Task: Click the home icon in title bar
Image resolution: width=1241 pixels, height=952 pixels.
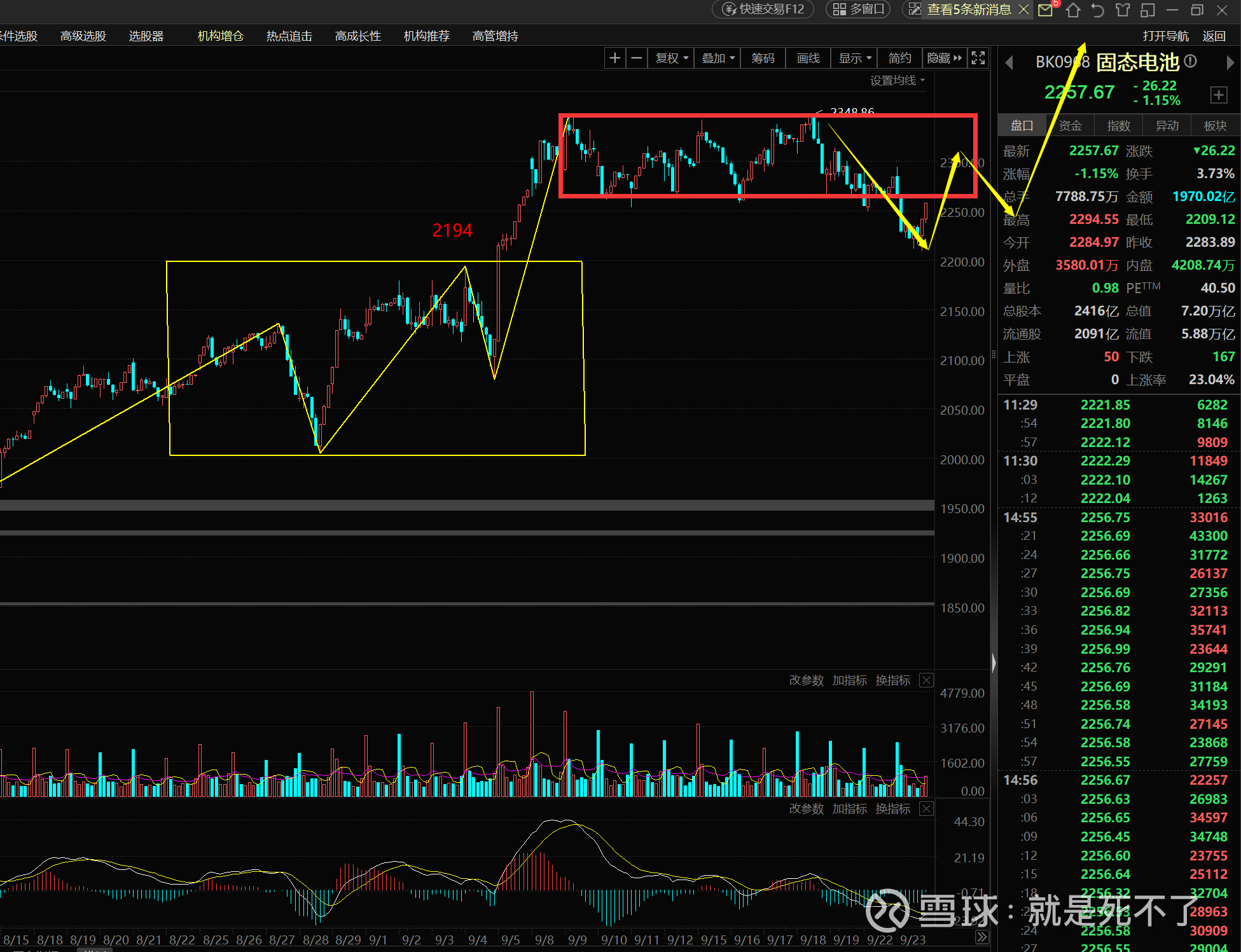Action: 1073,10
